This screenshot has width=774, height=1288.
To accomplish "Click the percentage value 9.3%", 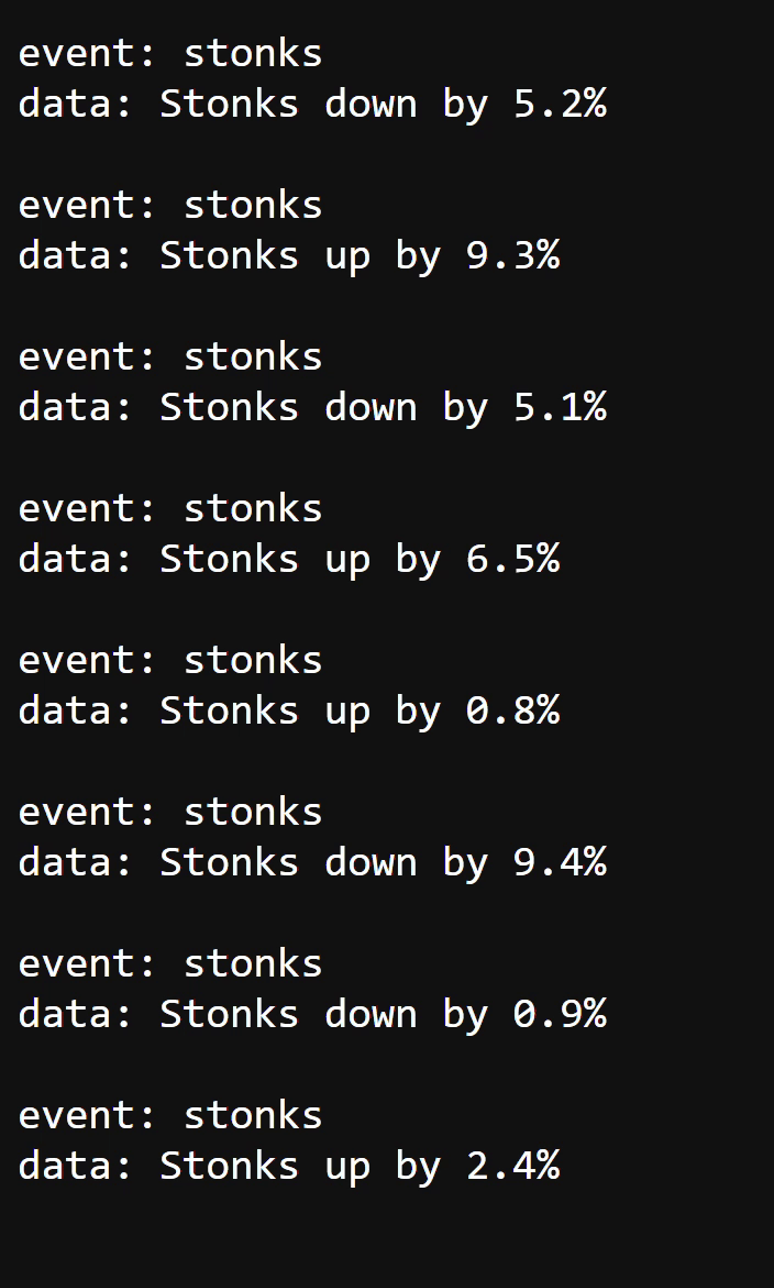I will 512,256.
